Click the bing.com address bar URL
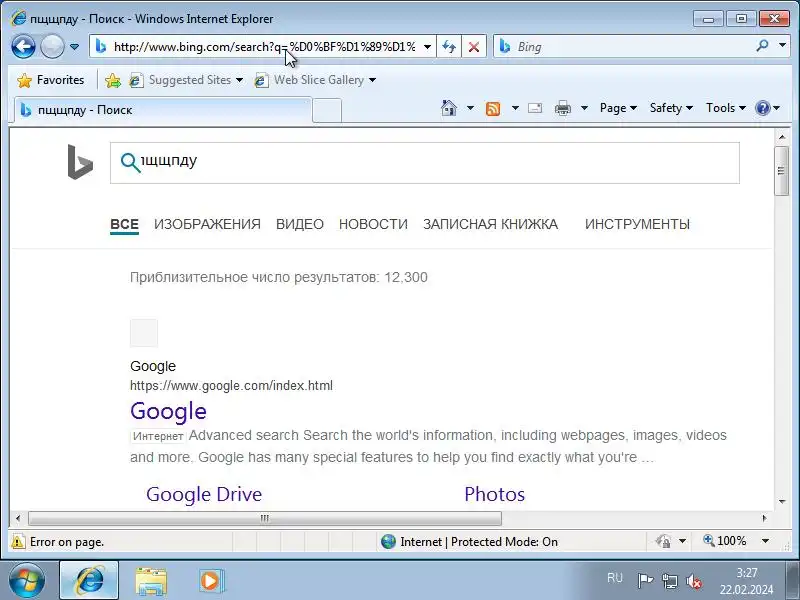This screenshot has width=800, height=600. (264, 47)
